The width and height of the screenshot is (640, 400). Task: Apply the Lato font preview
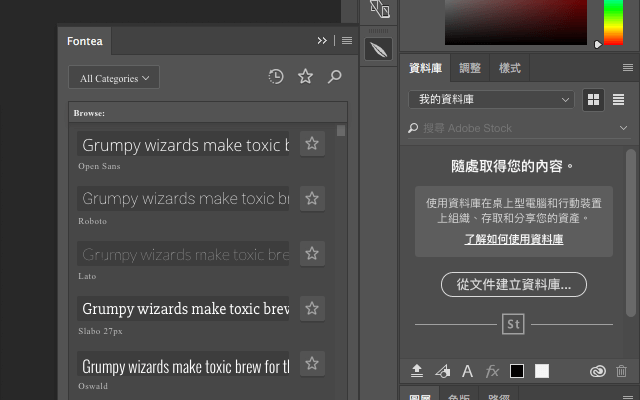pos(183,254)
